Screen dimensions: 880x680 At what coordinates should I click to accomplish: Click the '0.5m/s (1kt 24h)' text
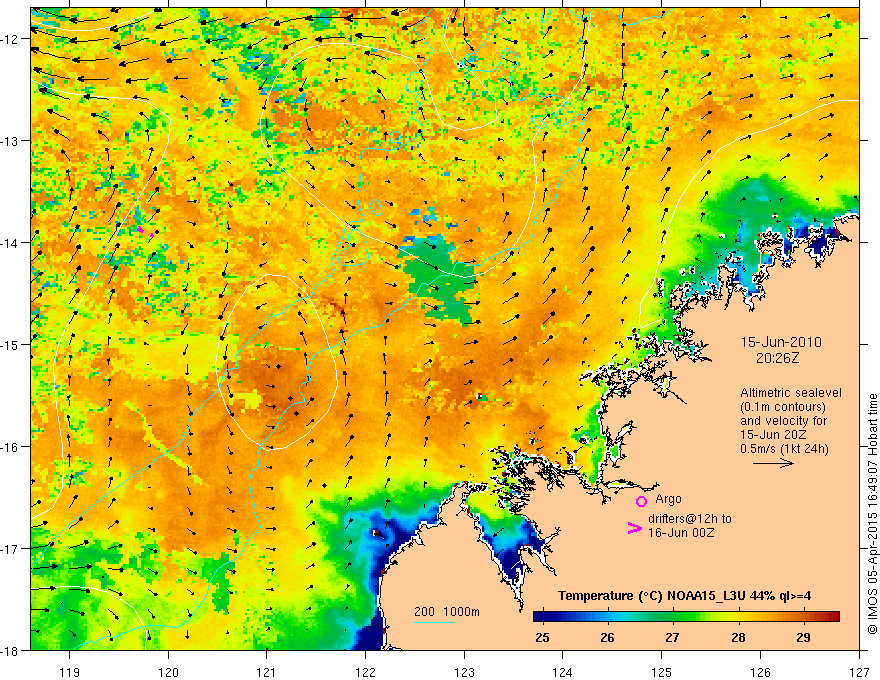[x=784, y=449]
